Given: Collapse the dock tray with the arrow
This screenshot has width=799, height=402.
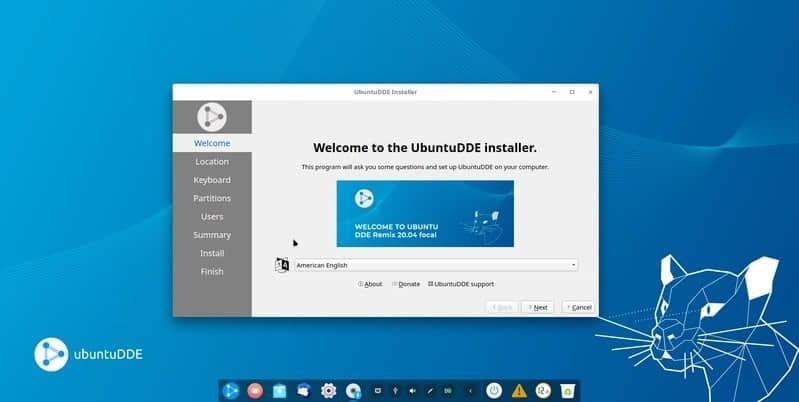Looking at the screenshot, I should [470, 390].
